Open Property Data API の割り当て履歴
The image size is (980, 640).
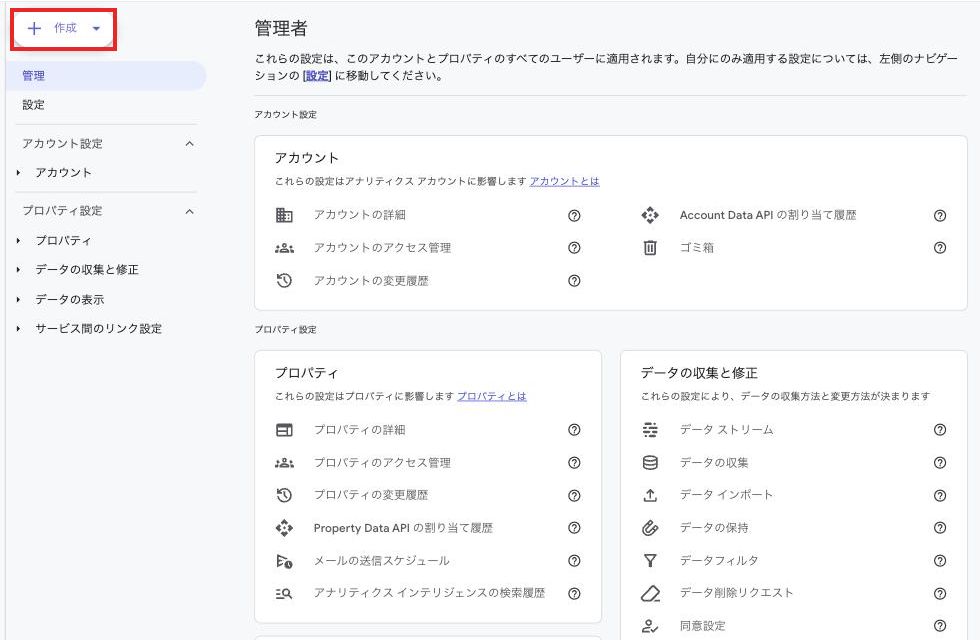tap(403, 528)
